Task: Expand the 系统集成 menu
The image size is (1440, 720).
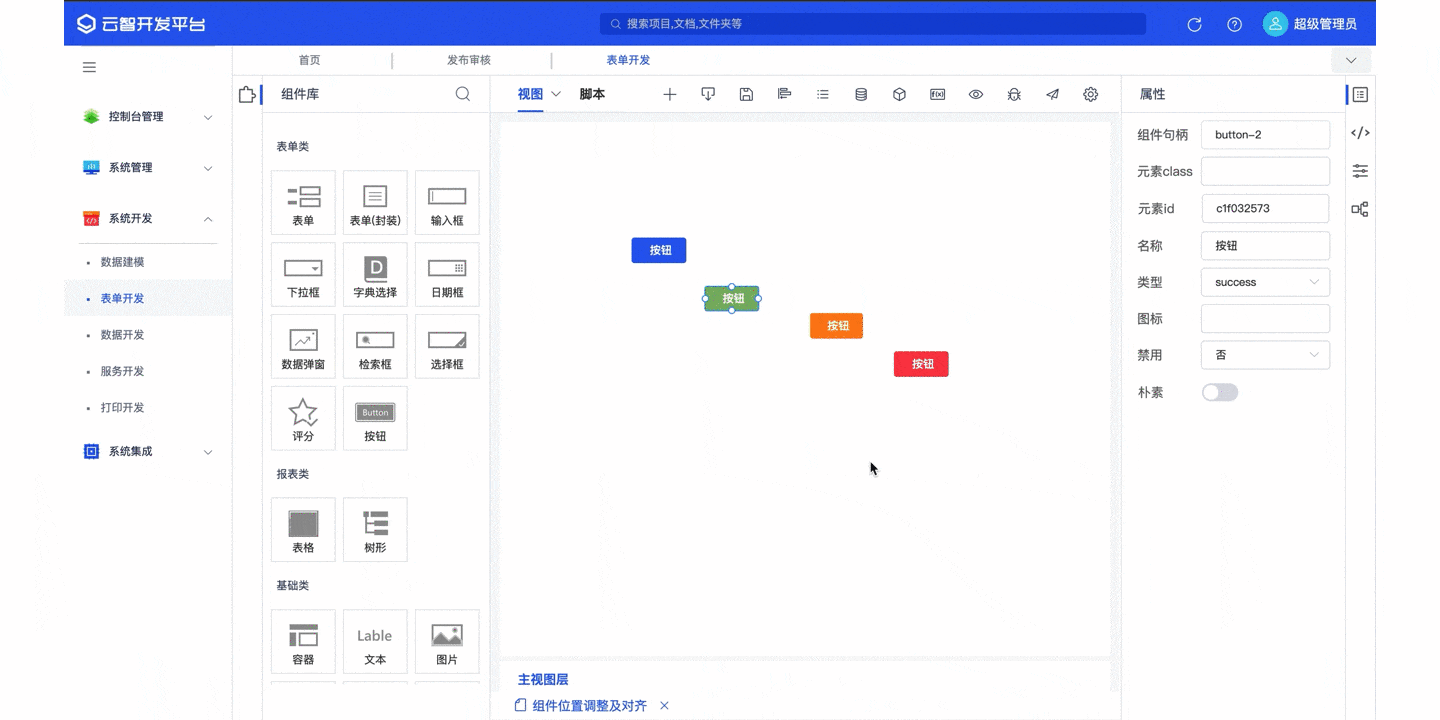Action: coord(148,452)
